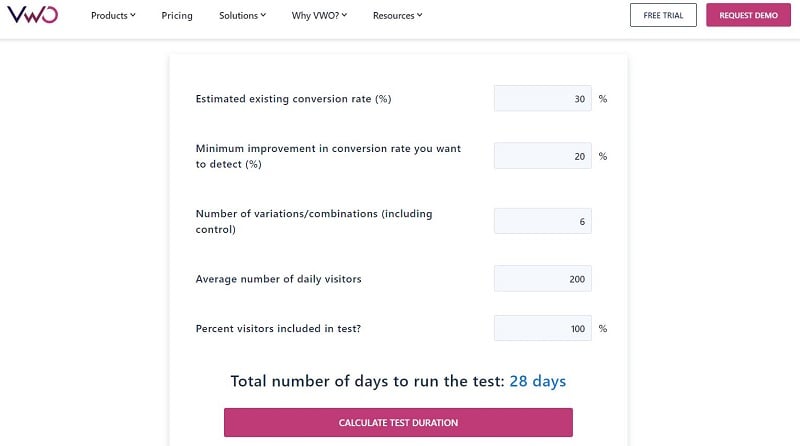Click the Number of variations/combinations label
Screen dimensions: 800x446
tap(314, 221)
